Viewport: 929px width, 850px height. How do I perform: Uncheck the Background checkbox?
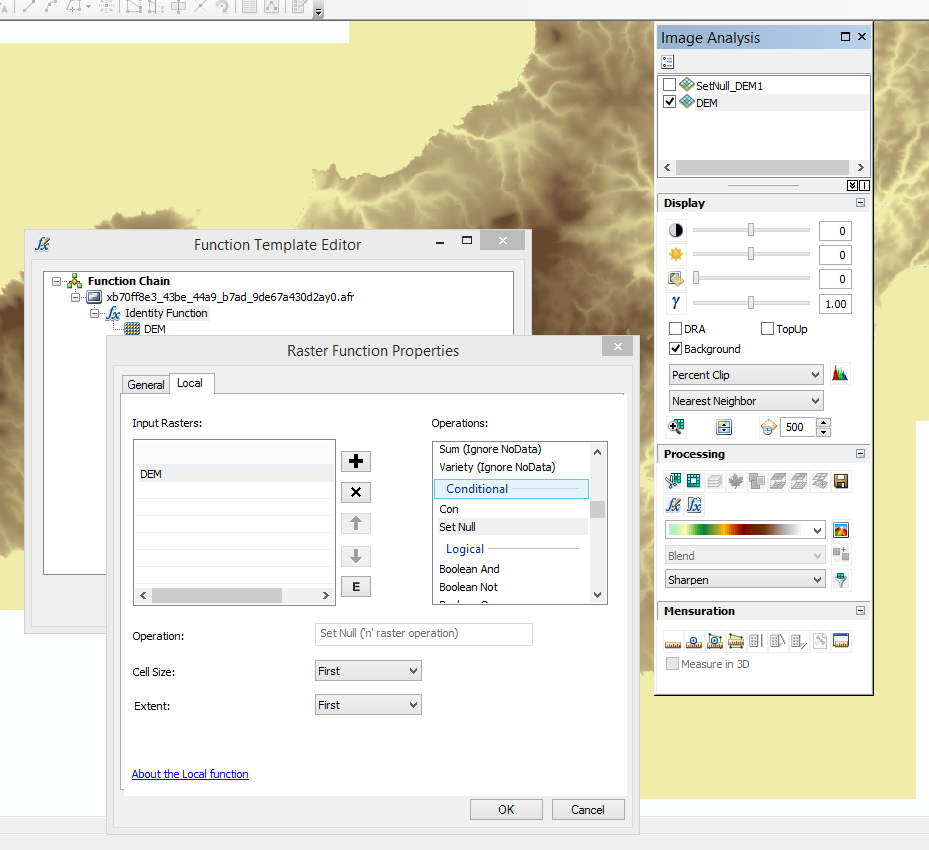(x=675, y=349)
